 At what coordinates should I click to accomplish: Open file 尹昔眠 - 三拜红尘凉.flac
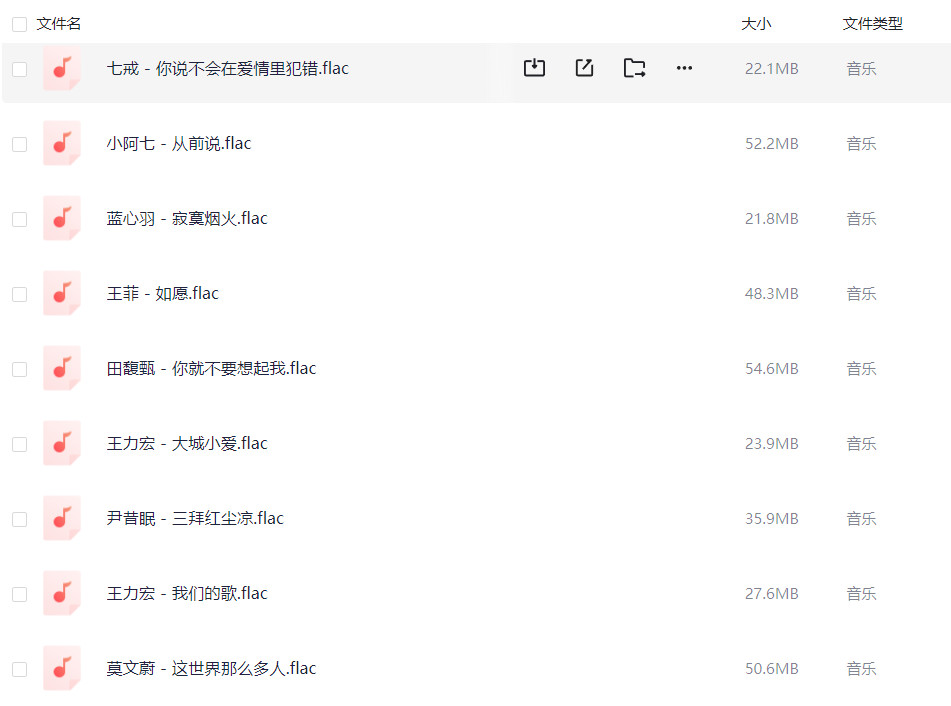coord(195,519)
